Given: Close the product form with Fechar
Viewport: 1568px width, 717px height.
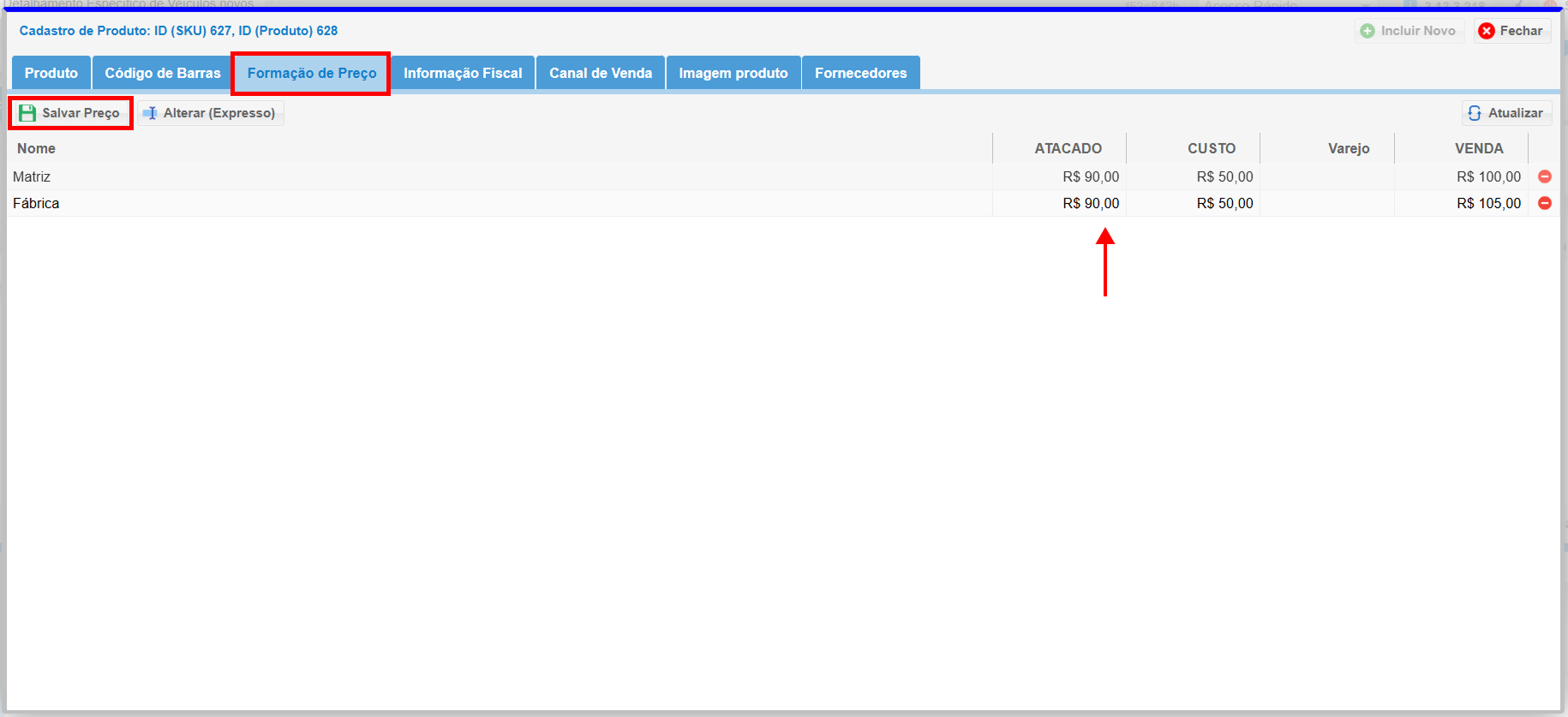Looking at the screenshot, I should coord(1511,31).
